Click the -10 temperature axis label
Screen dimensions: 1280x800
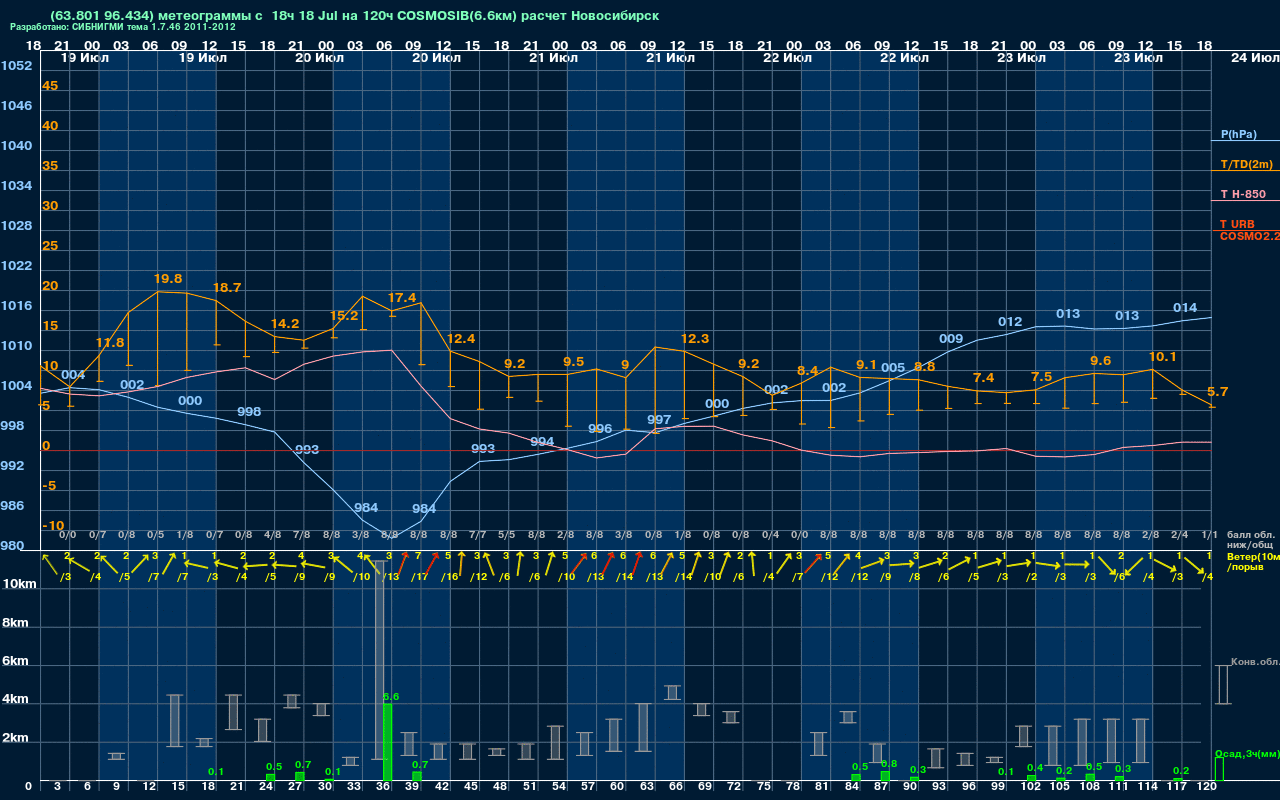click(x=54, y=526)
